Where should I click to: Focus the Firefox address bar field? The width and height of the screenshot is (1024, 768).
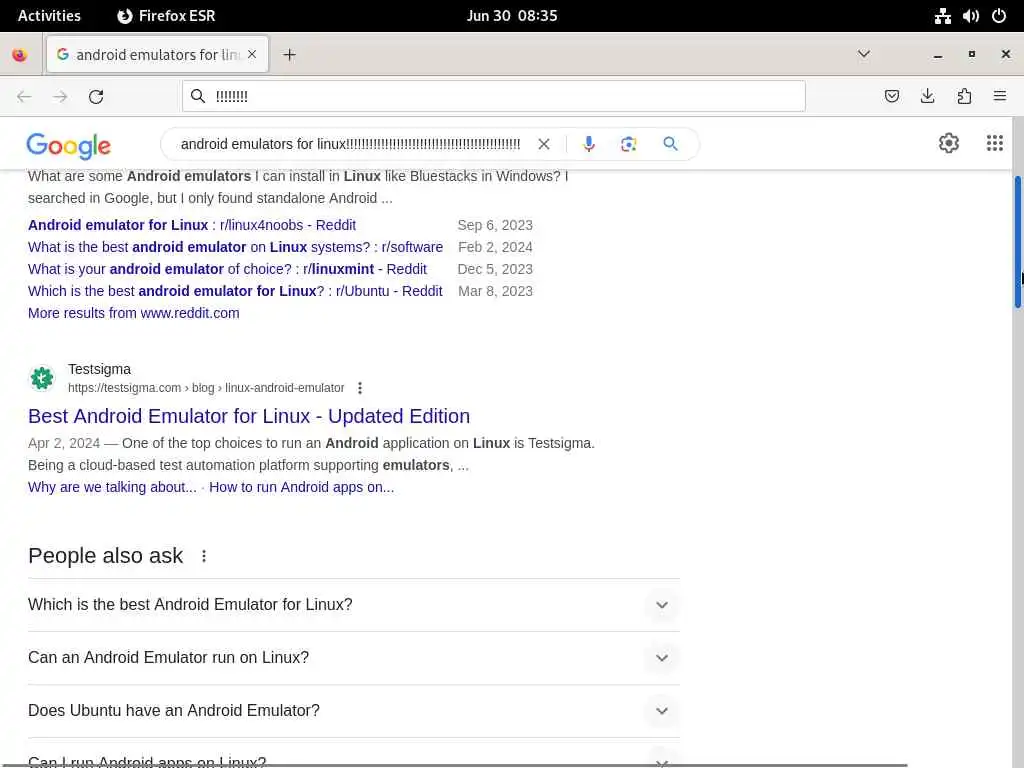click(x=494, y=97)
